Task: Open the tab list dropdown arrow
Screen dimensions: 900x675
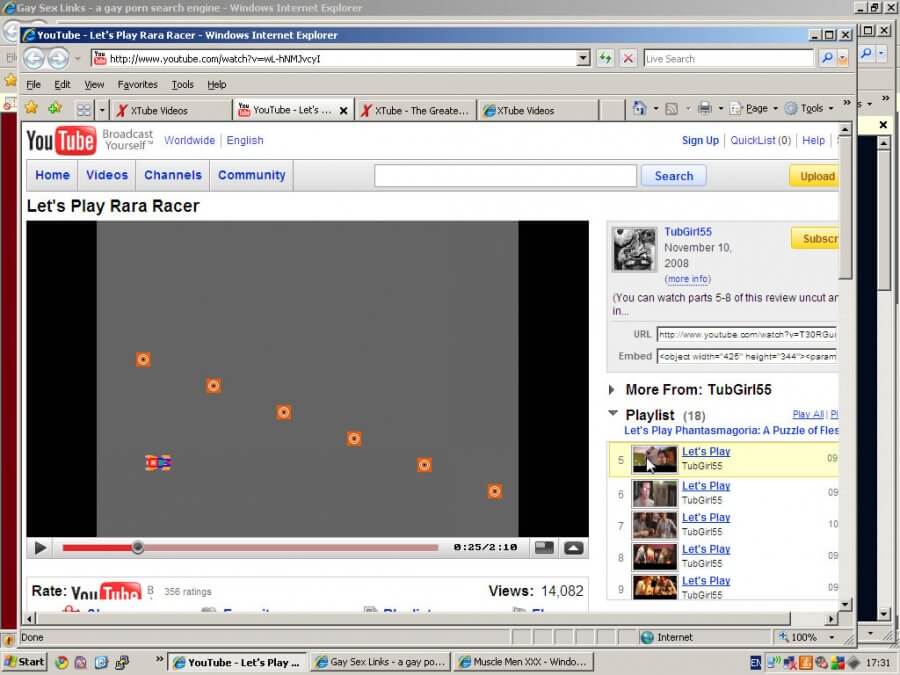Action: coord(102,110)
